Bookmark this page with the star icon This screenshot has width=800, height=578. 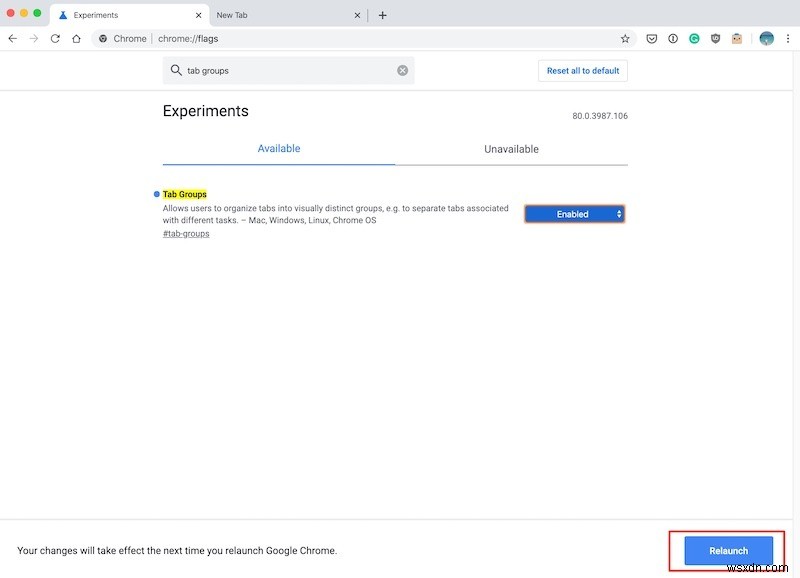point(625,39)
